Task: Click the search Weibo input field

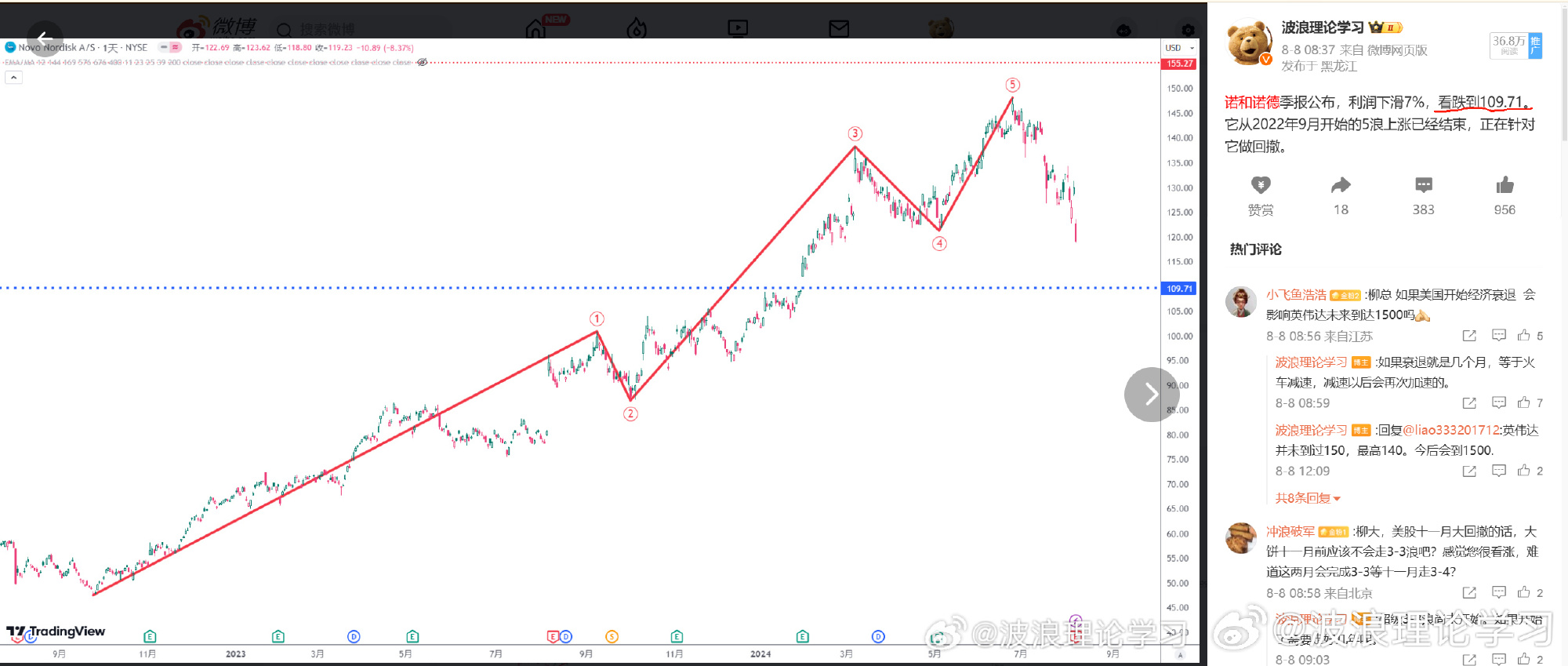Action: tap(361, 30)
